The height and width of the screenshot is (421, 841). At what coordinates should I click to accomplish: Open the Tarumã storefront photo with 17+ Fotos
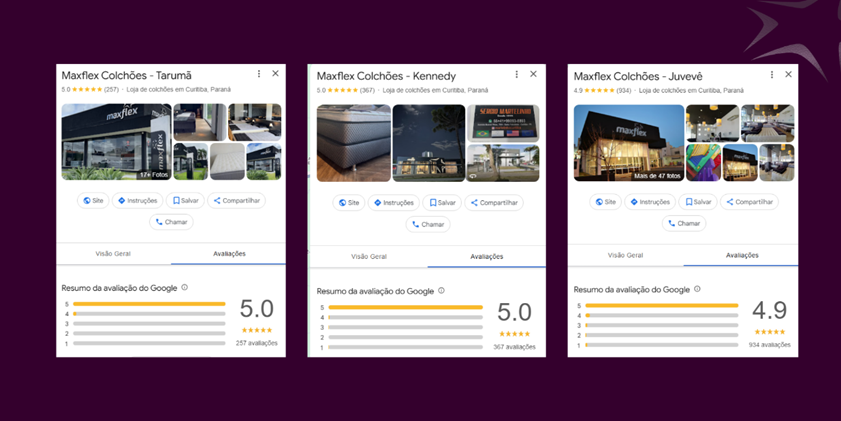click(116, 142)
